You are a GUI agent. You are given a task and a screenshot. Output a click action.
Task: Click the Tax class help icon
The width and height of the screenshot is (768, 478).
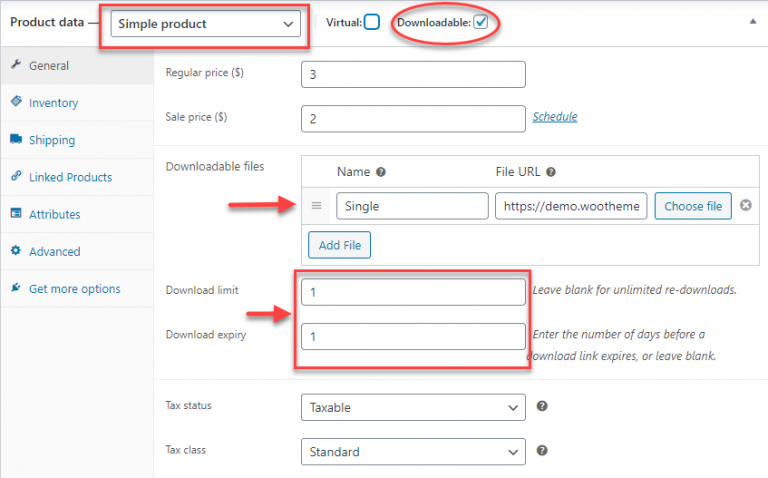click(x=542, y=451)
